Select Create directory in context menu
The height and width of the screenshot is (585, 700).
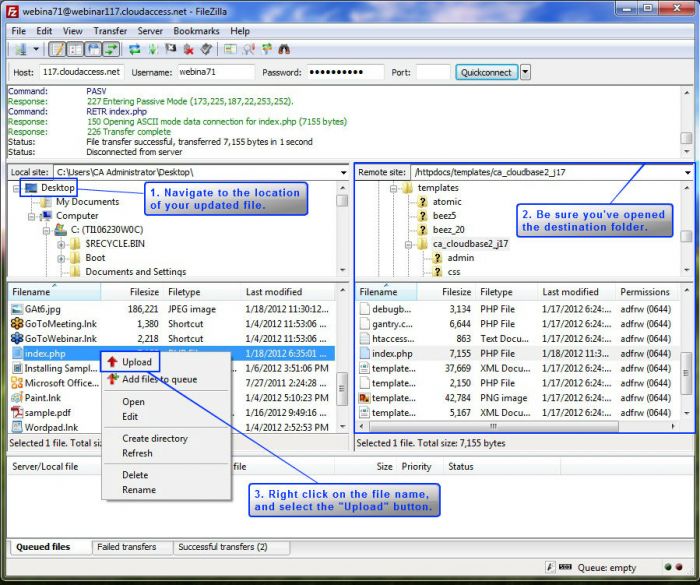(x=155, y=438)
